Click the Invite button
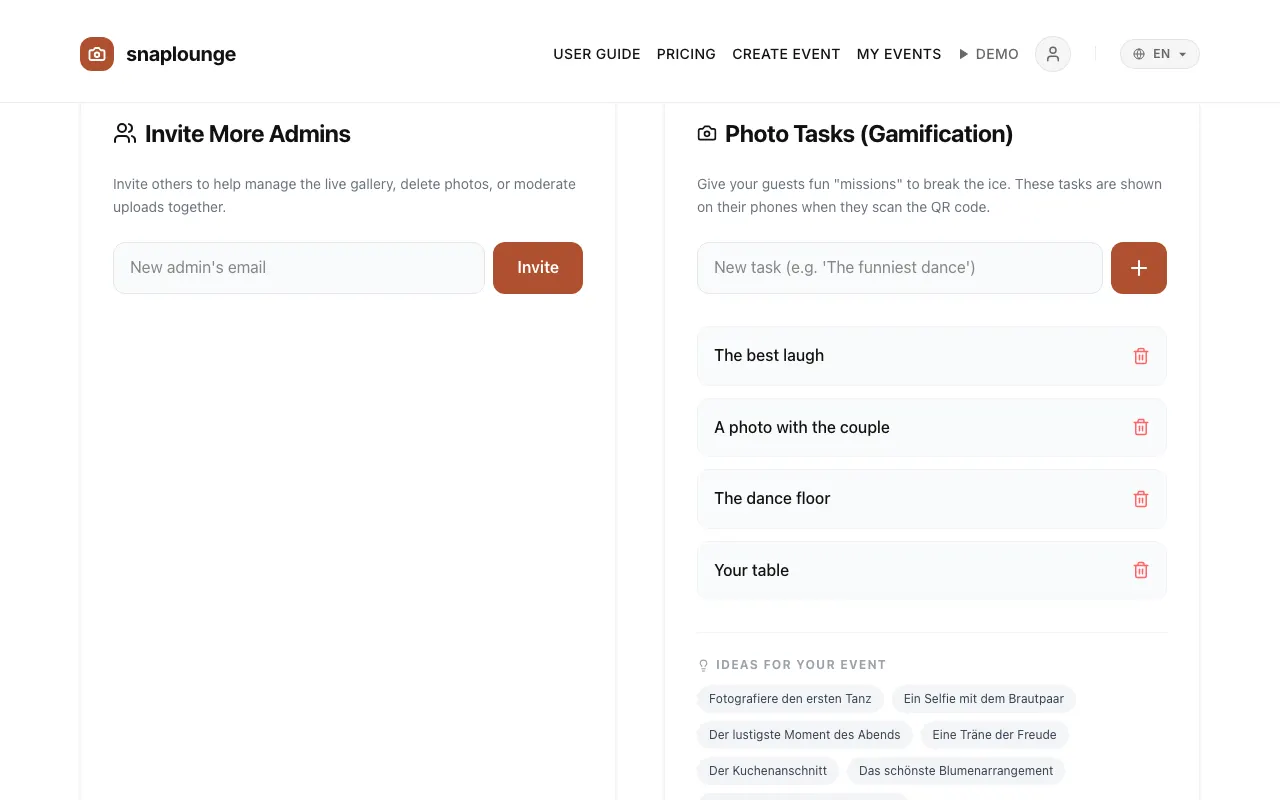The width and height of the screenshot is (1280, 800). 538,268
